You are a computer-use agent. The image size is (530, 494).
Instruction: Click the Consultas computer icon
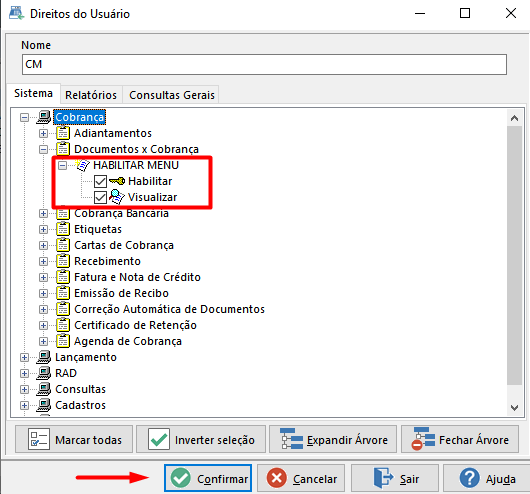[44, 389]
